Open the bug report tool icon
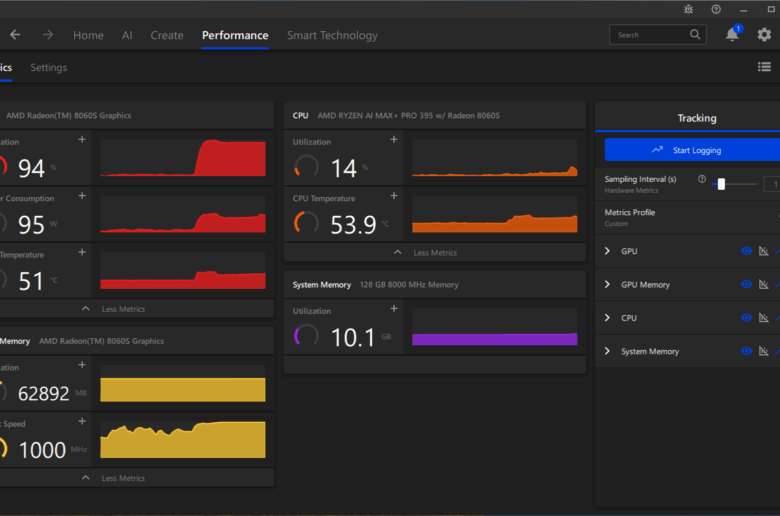The height and width of the screenshot is (516, 780). click(688, 9)
